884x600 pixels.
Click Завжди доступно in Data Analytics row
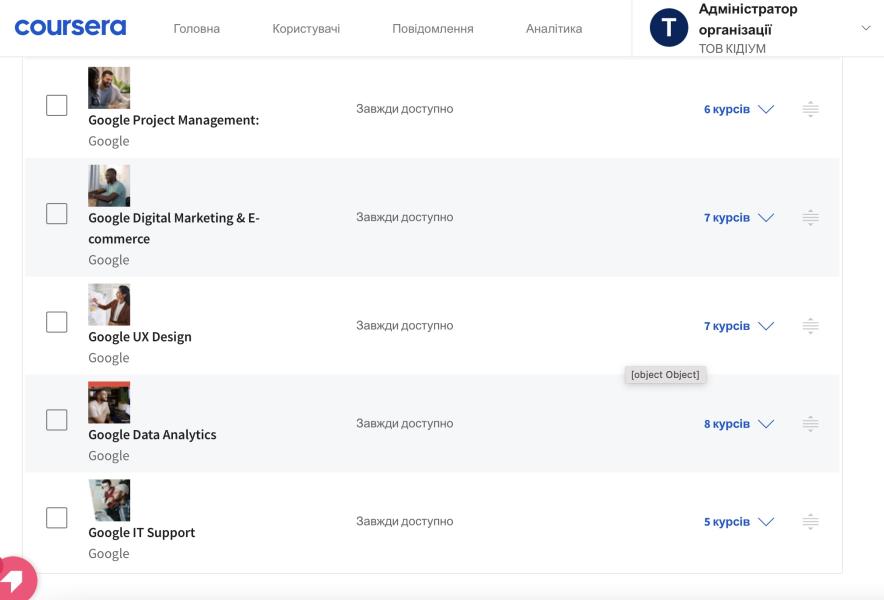pyautogui.click(x=405, y=423)
